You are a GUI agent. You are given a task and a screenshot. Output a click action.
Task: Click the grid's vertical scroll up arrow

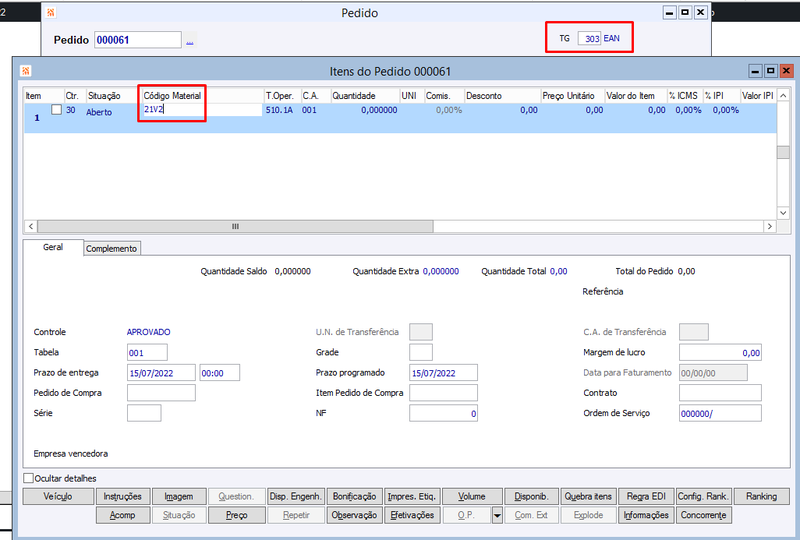[783, 95]
